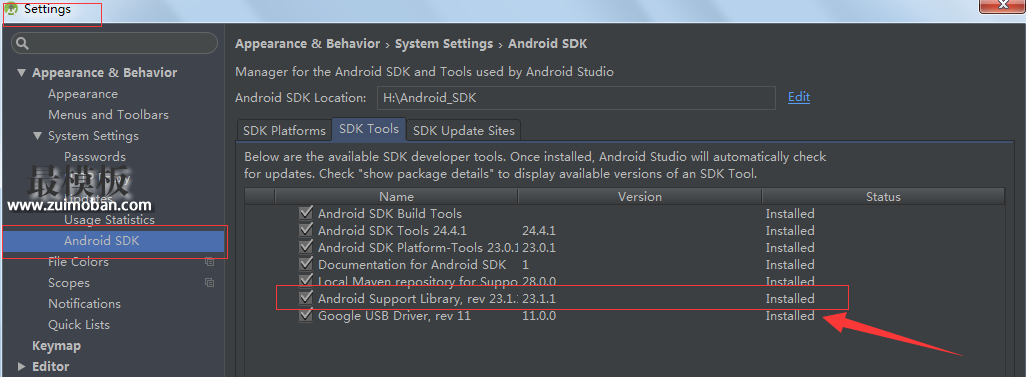The width and height of the screenshot is (1026, 377).
Task: Open Usage Statistics settings
Action: (109, 220)
